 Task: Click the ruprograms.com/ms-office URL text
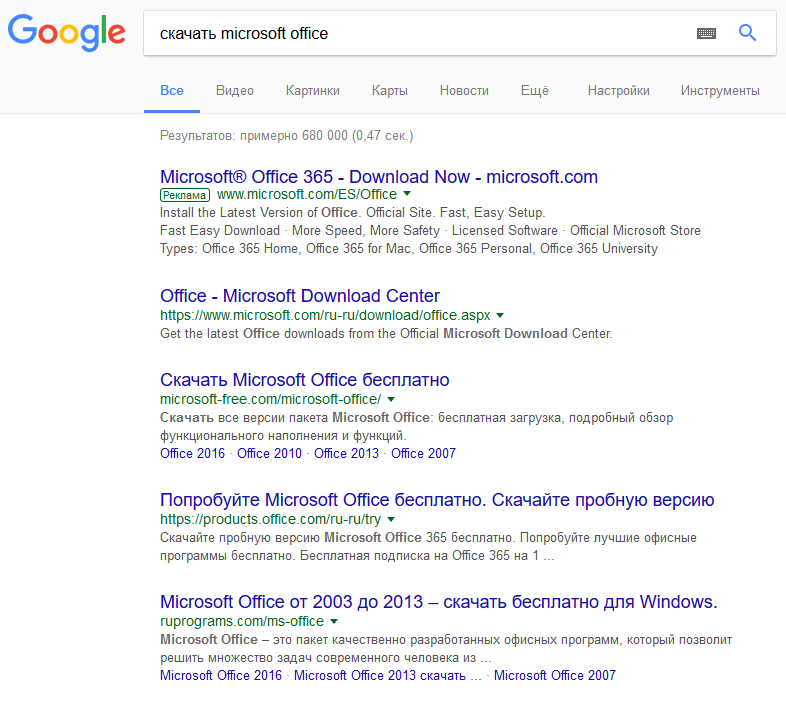(242, 621)
